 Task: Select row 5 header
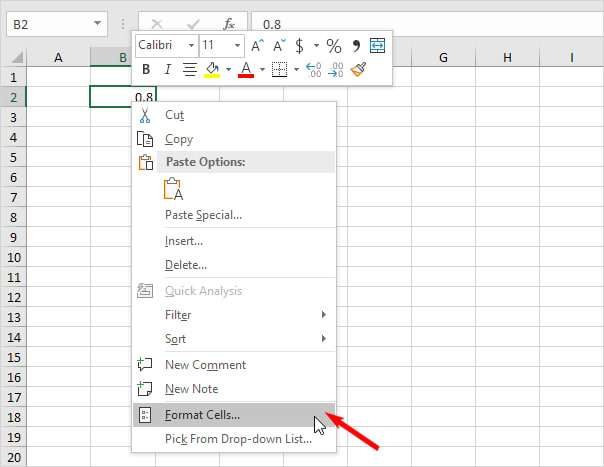(13, 157)
